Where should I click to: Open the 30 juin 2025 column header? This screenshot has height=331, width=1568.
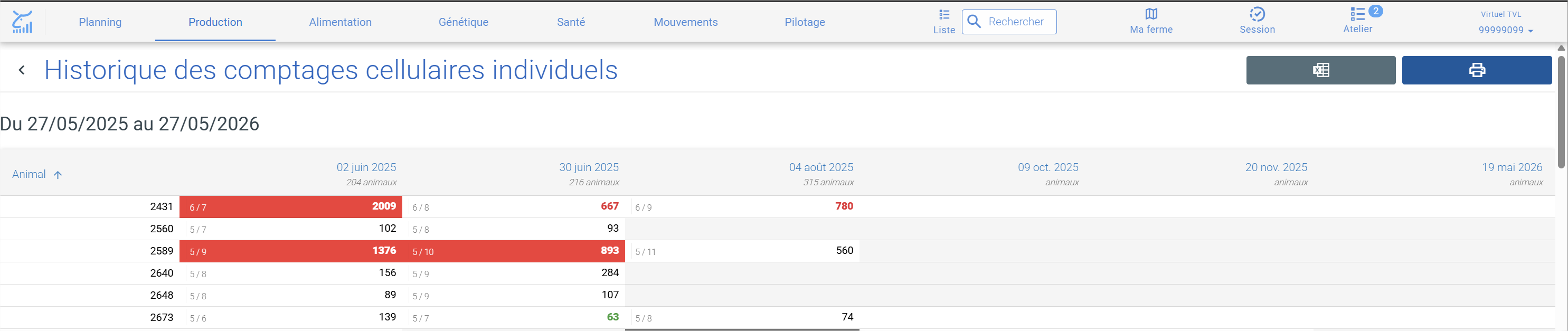click(589, 167)
